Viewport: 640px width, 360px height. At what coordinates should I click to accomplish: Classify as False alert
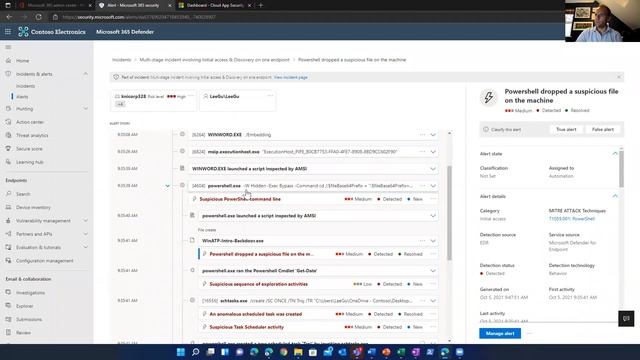pos(603,129)
